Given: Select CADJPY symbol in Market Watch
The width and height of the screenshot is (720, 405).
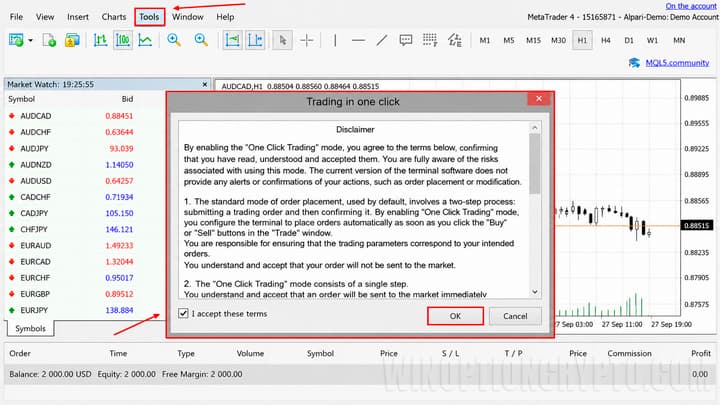Looking at the screenshot, I should tap(34, 213).
